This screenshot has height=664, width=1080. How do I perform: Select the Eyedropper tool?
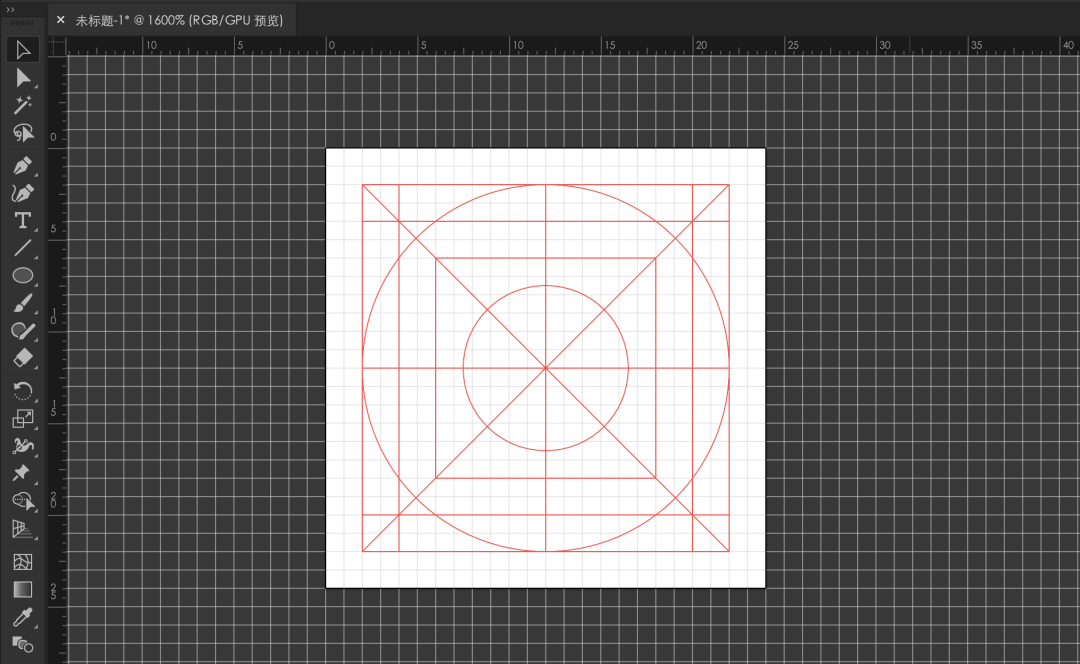pyautogui.click(x=23, y=617)
